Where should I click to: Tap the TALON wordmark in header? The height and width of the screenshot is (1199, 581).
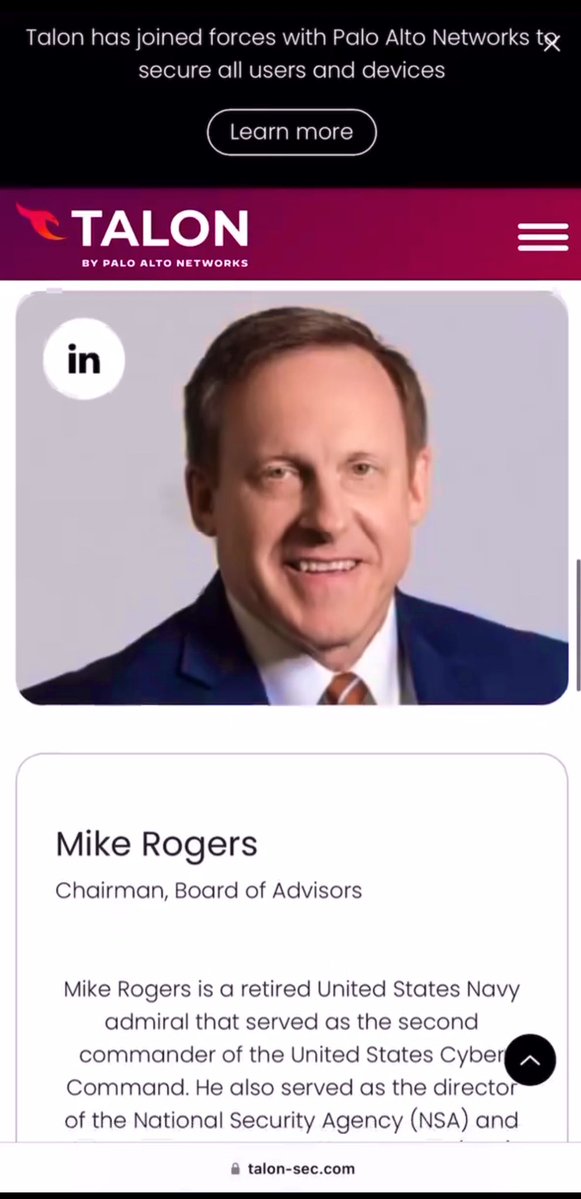point(160,228)
